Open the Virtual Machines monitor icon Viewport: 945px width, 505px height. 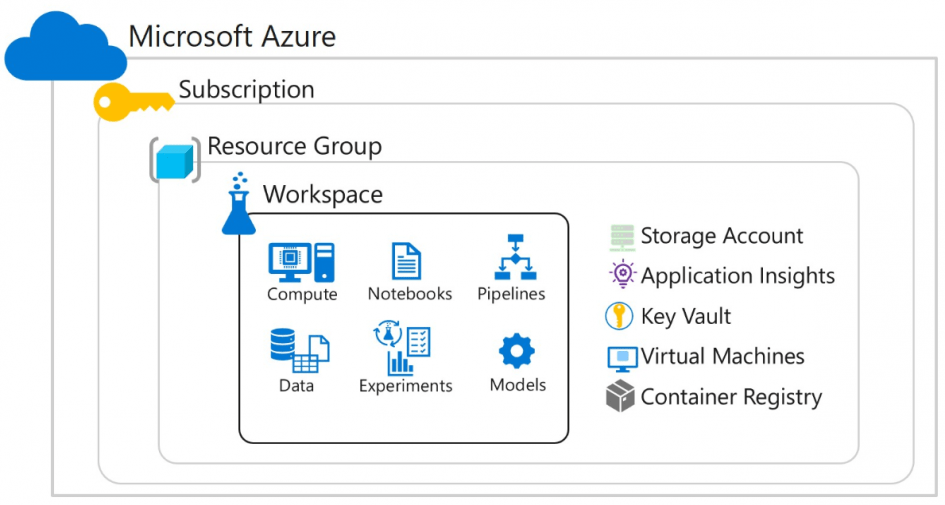[x=622, y=357]
